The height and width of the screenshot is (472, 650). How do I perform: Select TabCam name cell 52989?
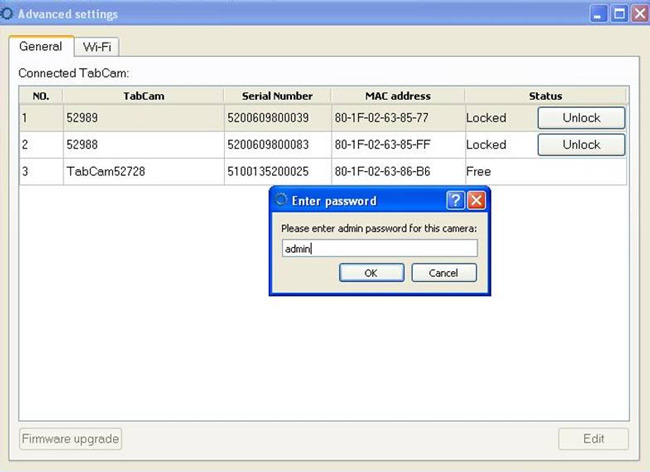143,118
